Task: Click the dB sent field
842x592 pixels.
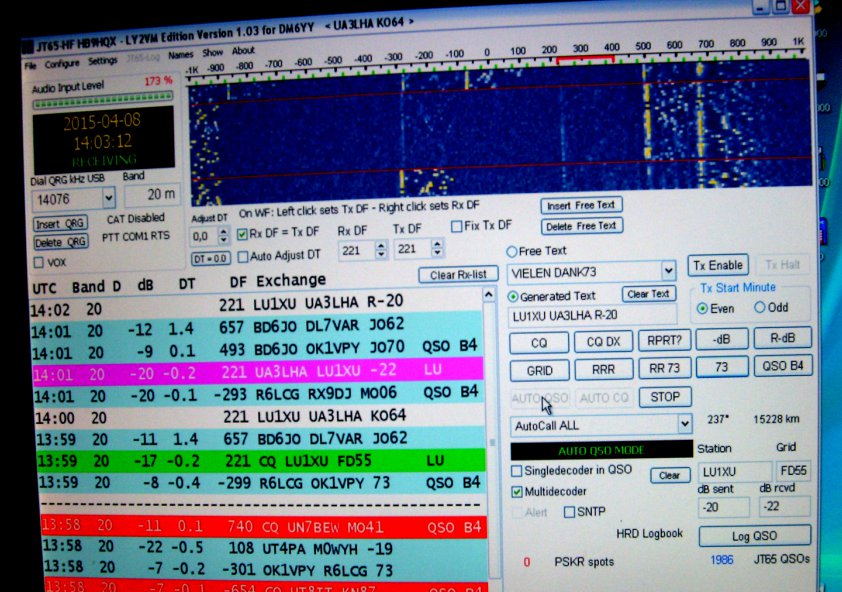Action: [723, 507]
